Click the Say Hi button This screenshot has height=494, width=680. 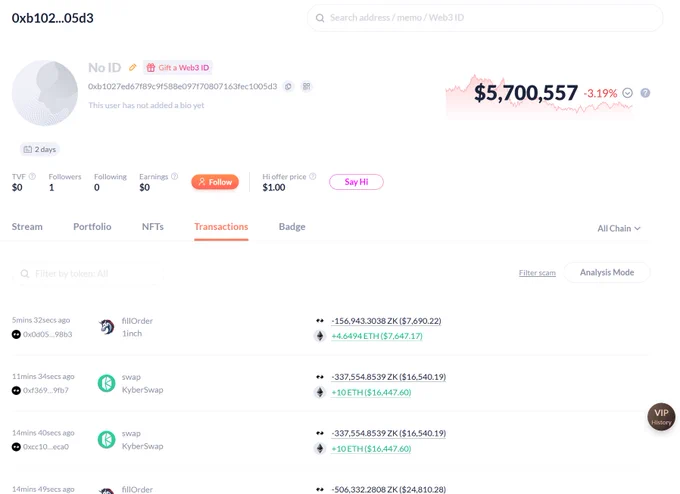pos(356,182)
